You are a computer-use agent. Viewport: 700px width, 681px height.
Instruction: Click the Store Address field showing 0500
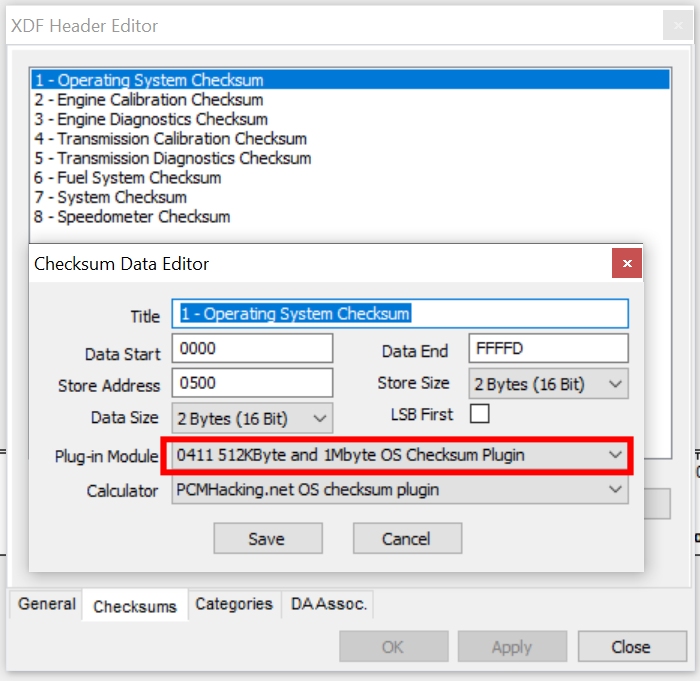click(252, 383)
